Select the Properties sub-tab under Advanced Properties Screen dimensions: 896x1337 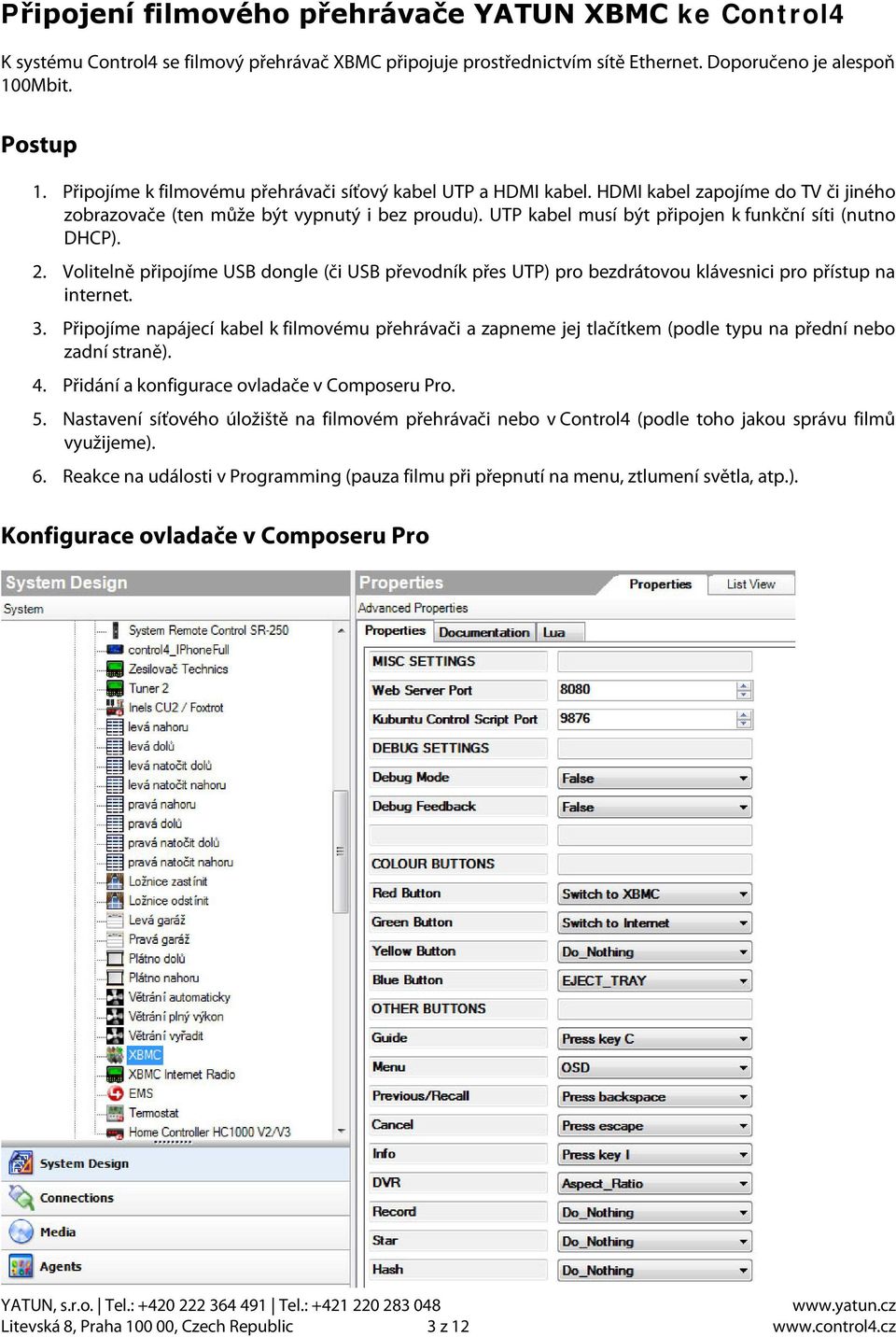click(395, 631)
